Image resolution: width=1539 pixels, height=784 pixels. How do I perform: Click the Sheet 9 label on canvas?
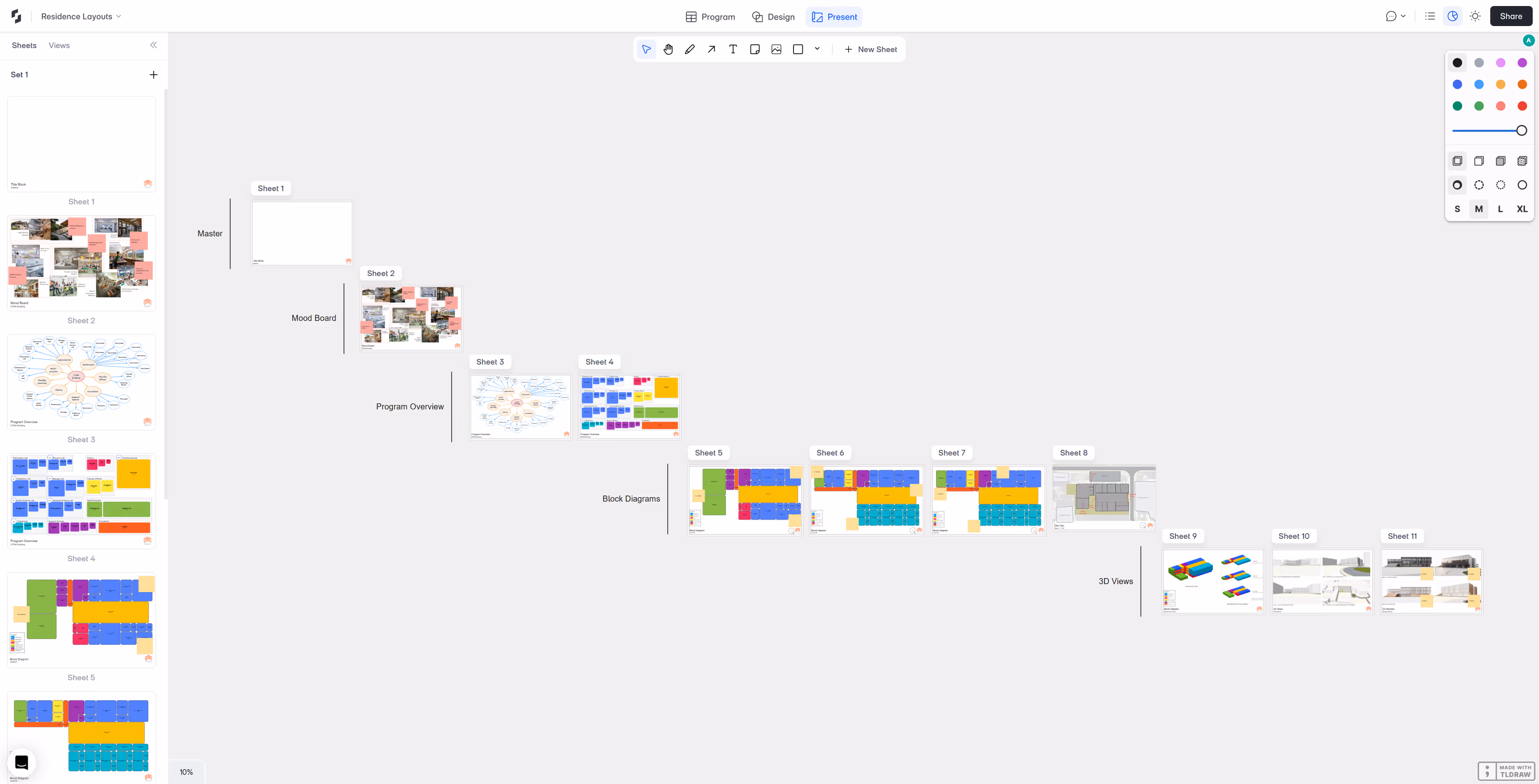(1182, 536)
